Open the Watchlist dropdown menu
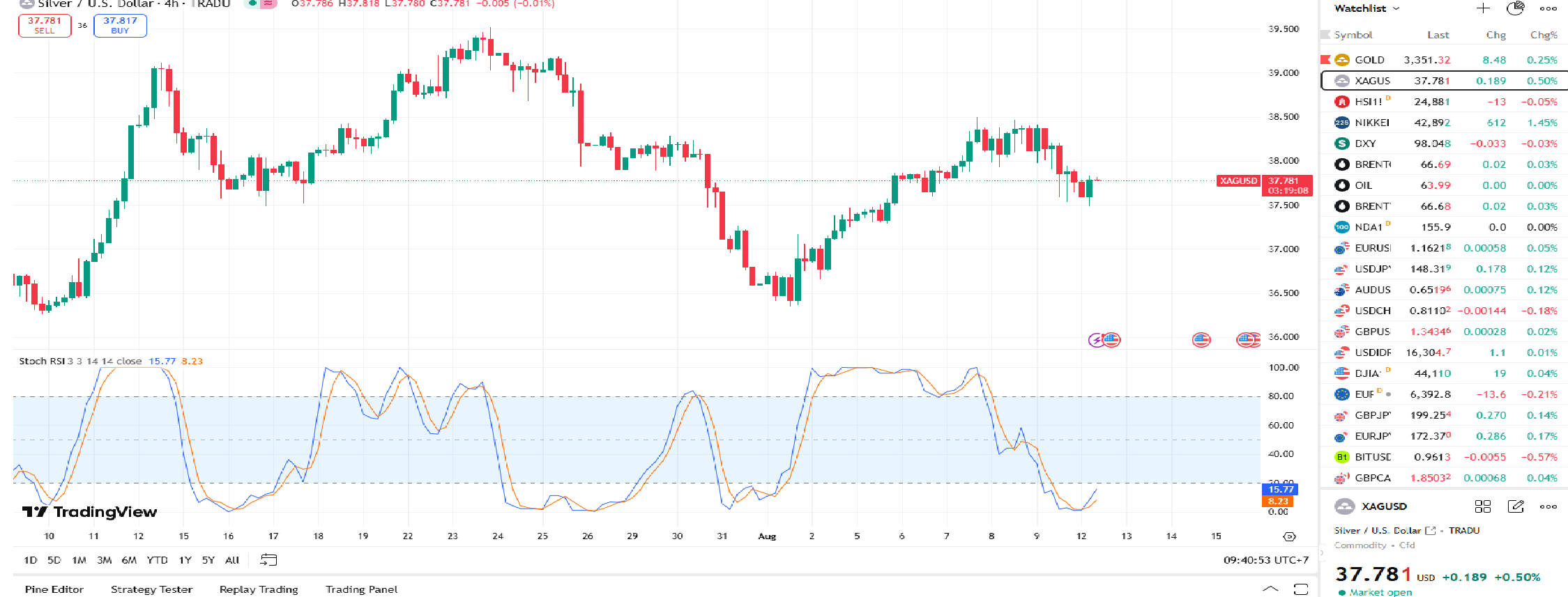1568x597 pixels. (1366, 8)
